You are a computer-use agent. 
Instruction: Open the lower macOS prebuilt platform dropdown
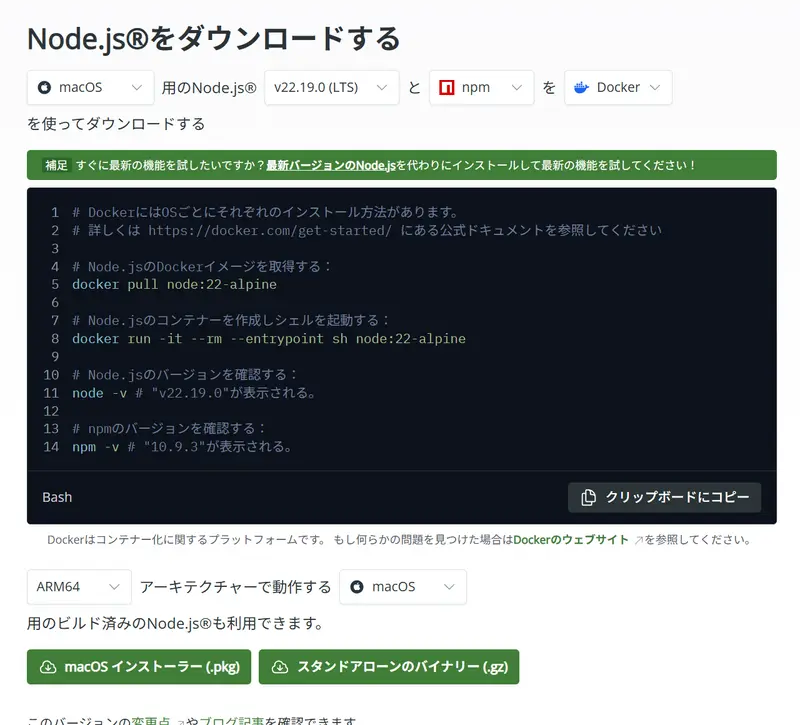(x=403, y=587)
